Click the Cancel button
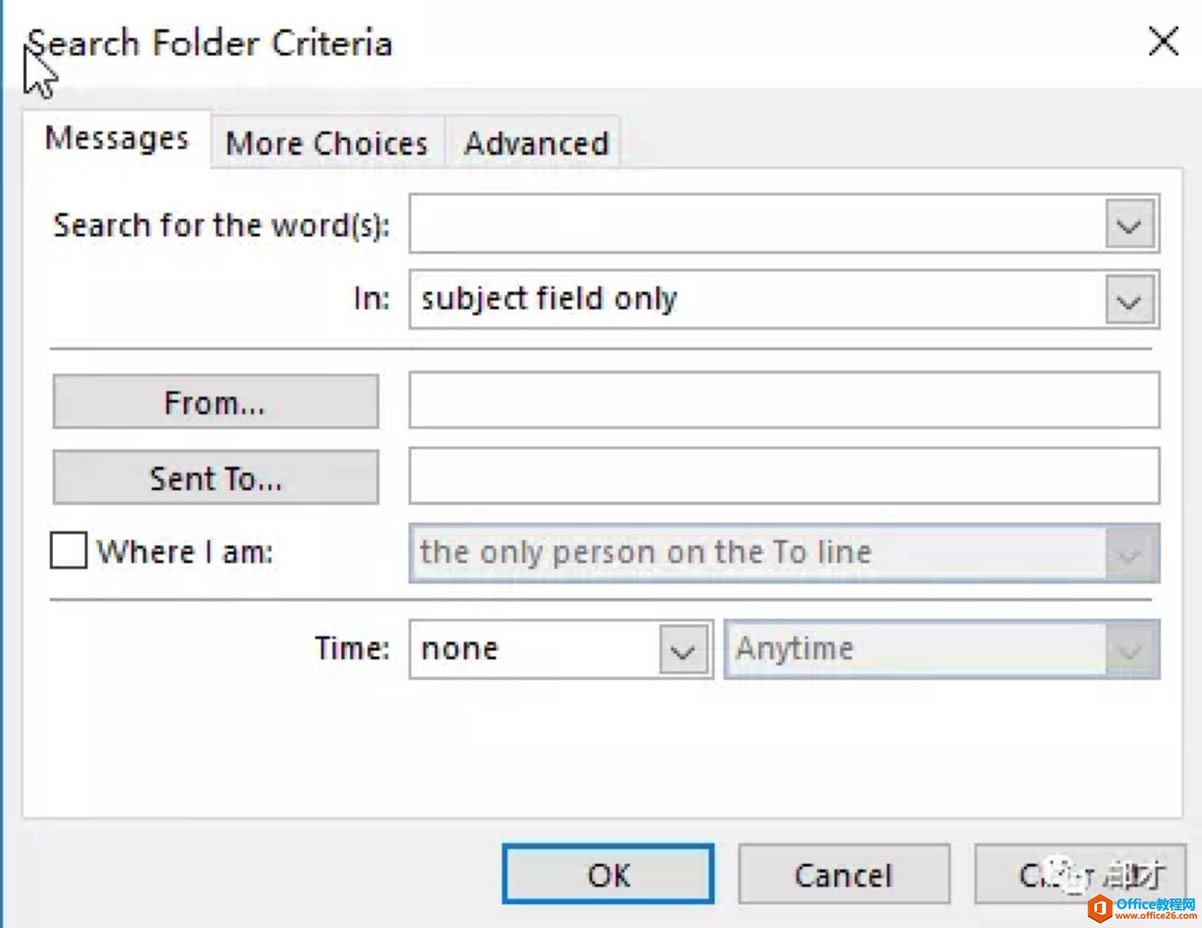The height and width of the screenshot is (928, 1202). (843, 875)
